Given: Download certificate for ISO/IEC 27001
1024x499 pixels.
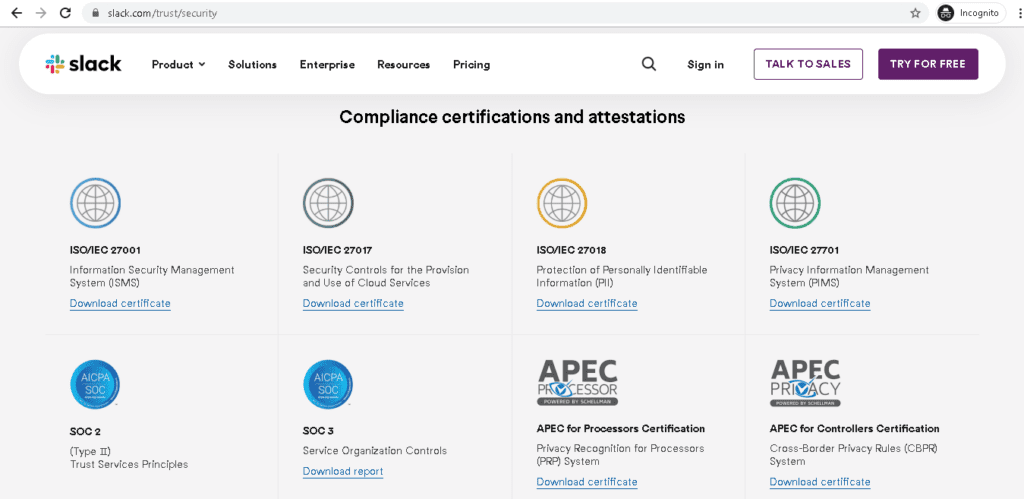Looking at the screenshot, I should pyautogui.click(x=120, y=304).
